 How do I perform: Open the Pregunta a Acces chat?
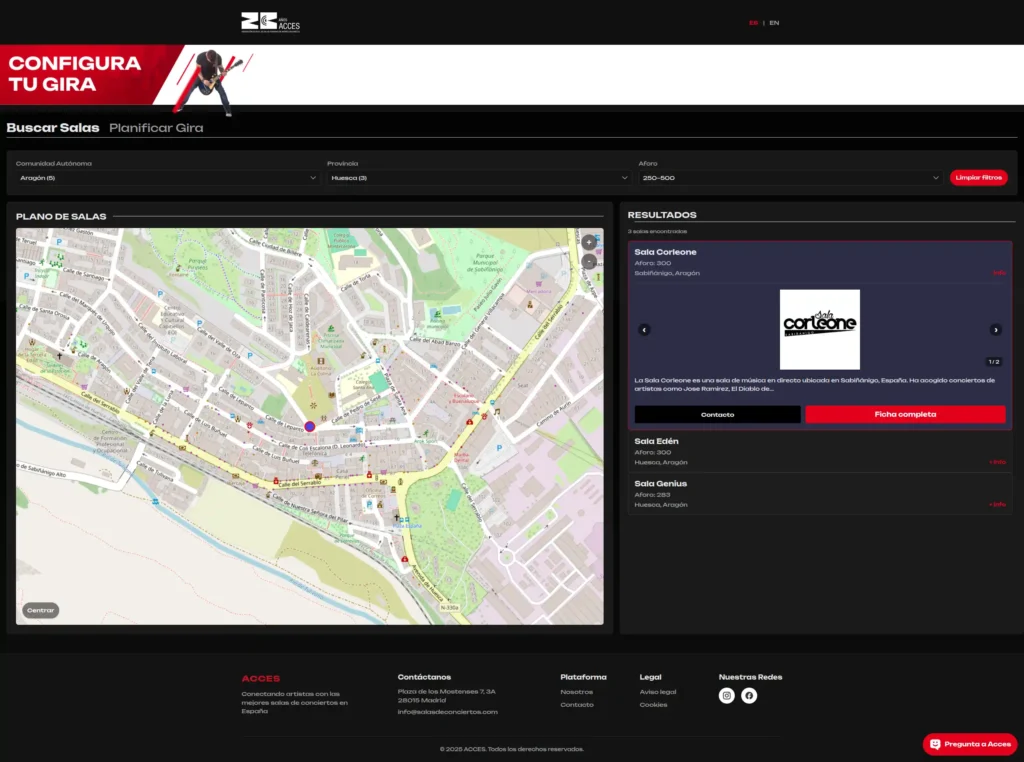pos(969,744)
